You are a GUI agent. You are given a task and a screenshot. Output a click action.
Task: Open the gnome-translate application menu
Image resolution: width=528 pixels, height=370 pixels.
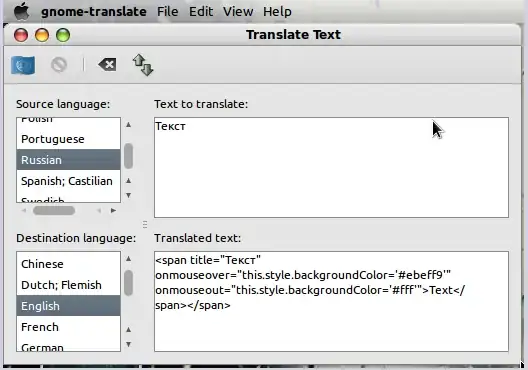(94, 12)
